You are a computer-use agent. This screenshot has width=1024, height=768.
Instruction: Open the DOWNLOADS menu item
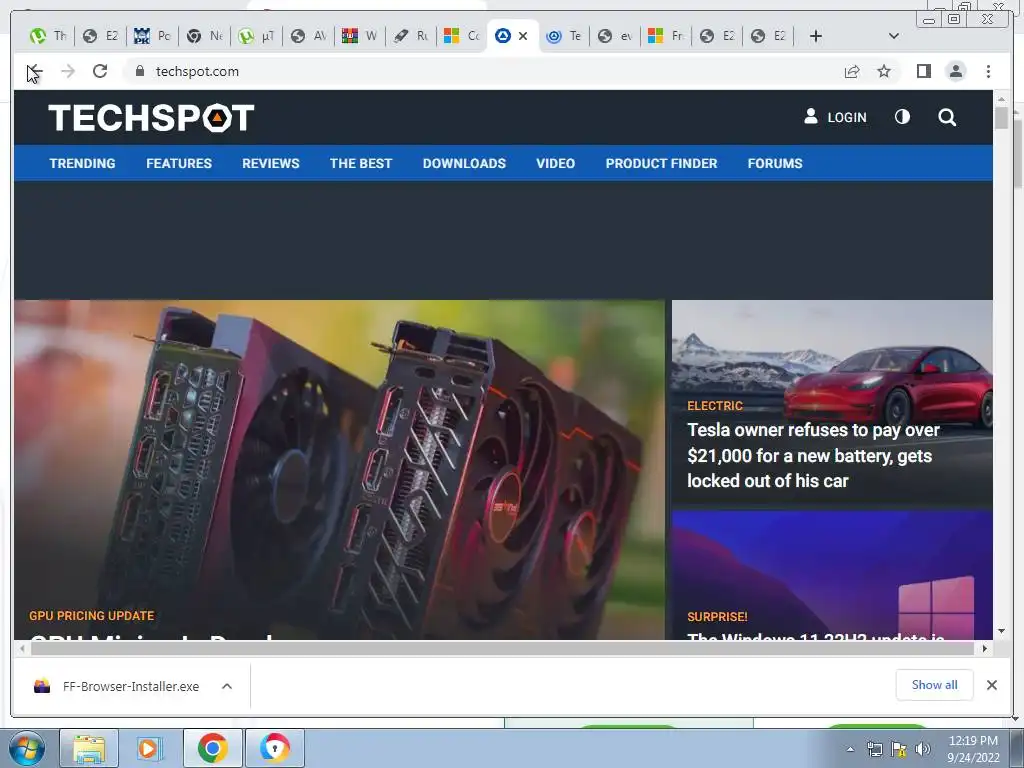[x=464, y=163]
